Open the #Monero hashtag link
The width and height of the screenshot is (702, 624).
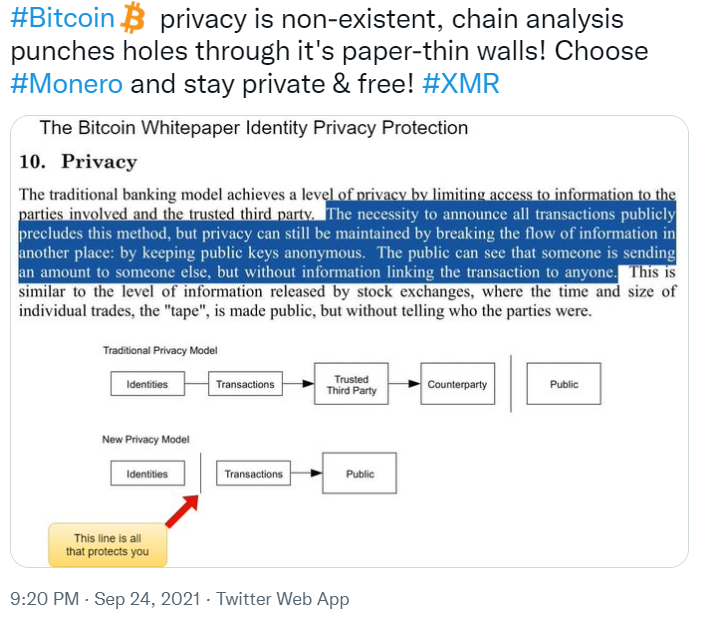[67, 83]
